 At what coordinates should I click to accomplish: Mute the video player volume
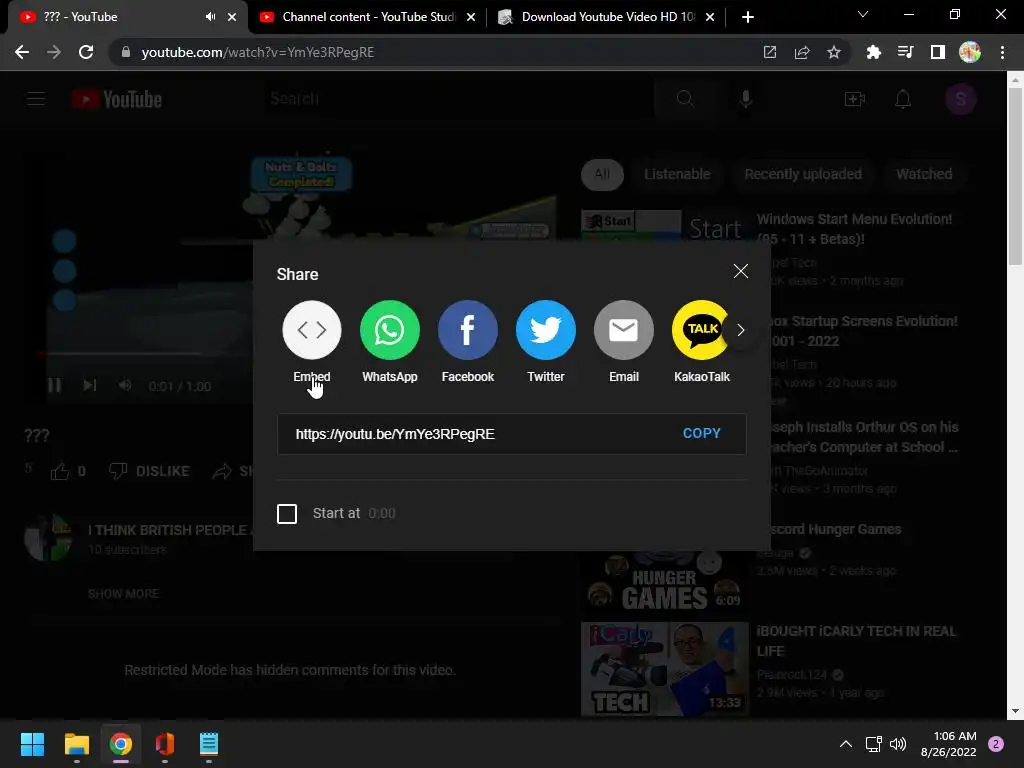[125, 385]
